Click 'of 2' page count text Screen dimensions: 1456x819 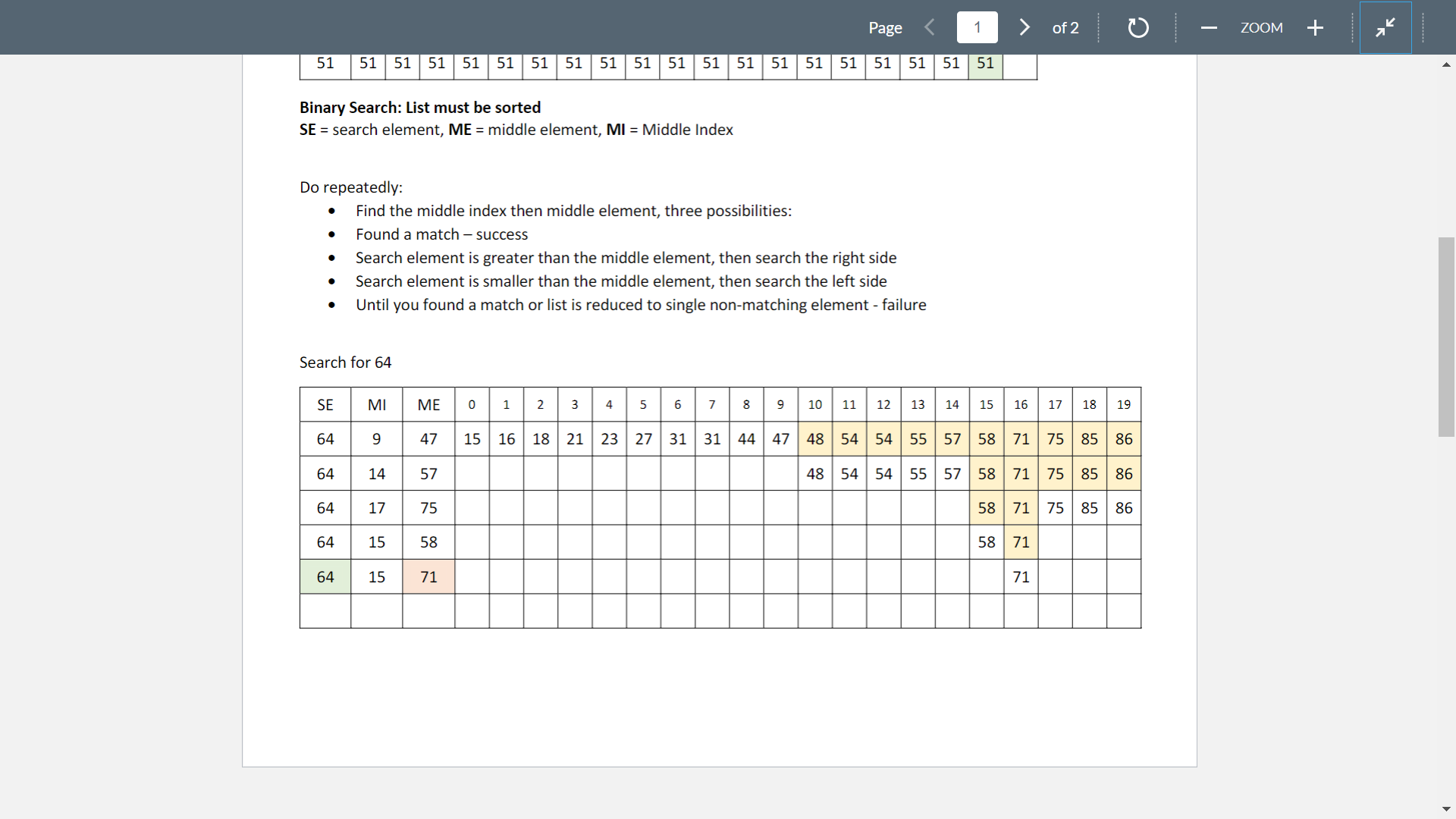1065,28
